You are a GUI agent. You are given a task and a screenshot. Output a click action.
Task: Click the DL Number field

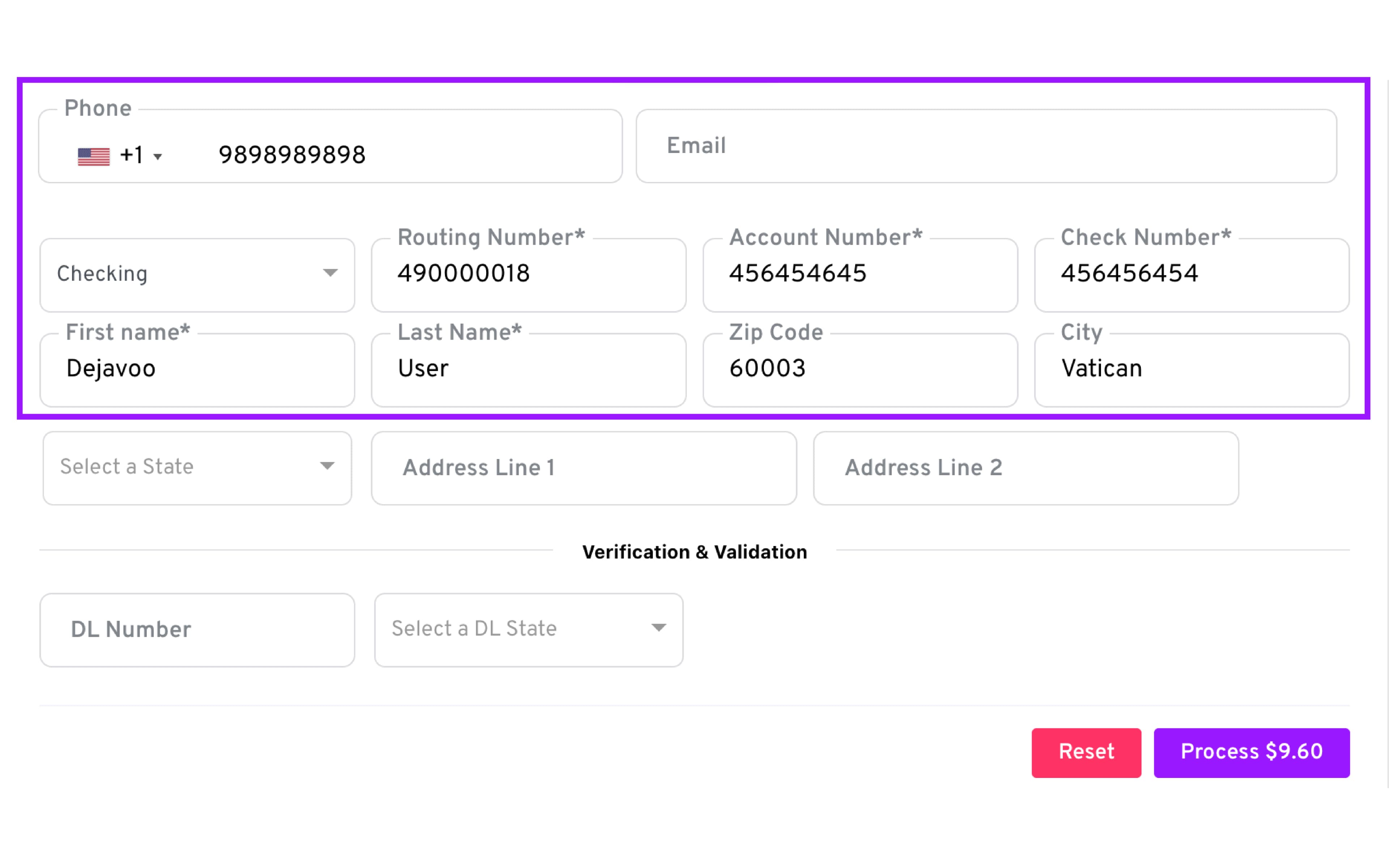pyautogui.click(x=197, y=630)
